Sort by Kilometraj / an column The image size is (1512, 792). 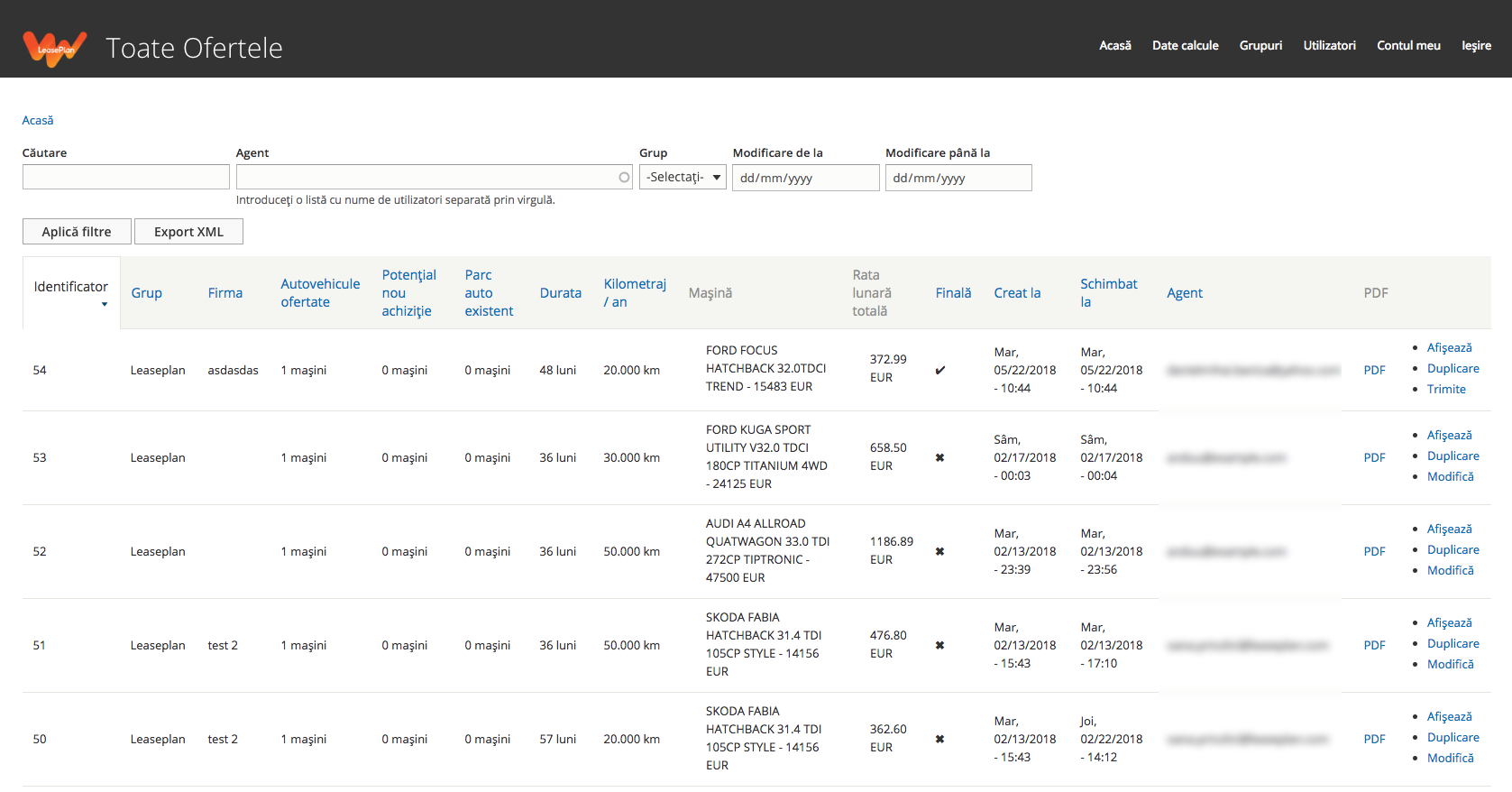(635, 293)
